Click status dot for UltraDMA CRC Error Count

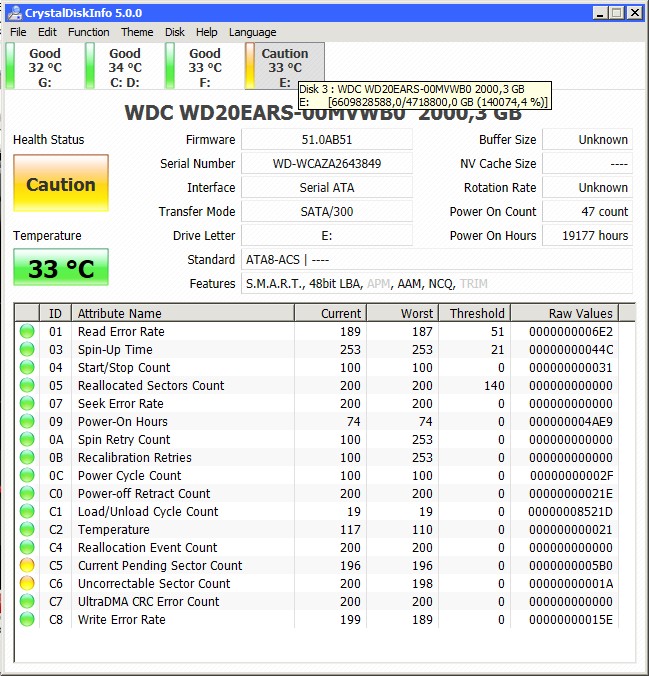coord(27,601)
